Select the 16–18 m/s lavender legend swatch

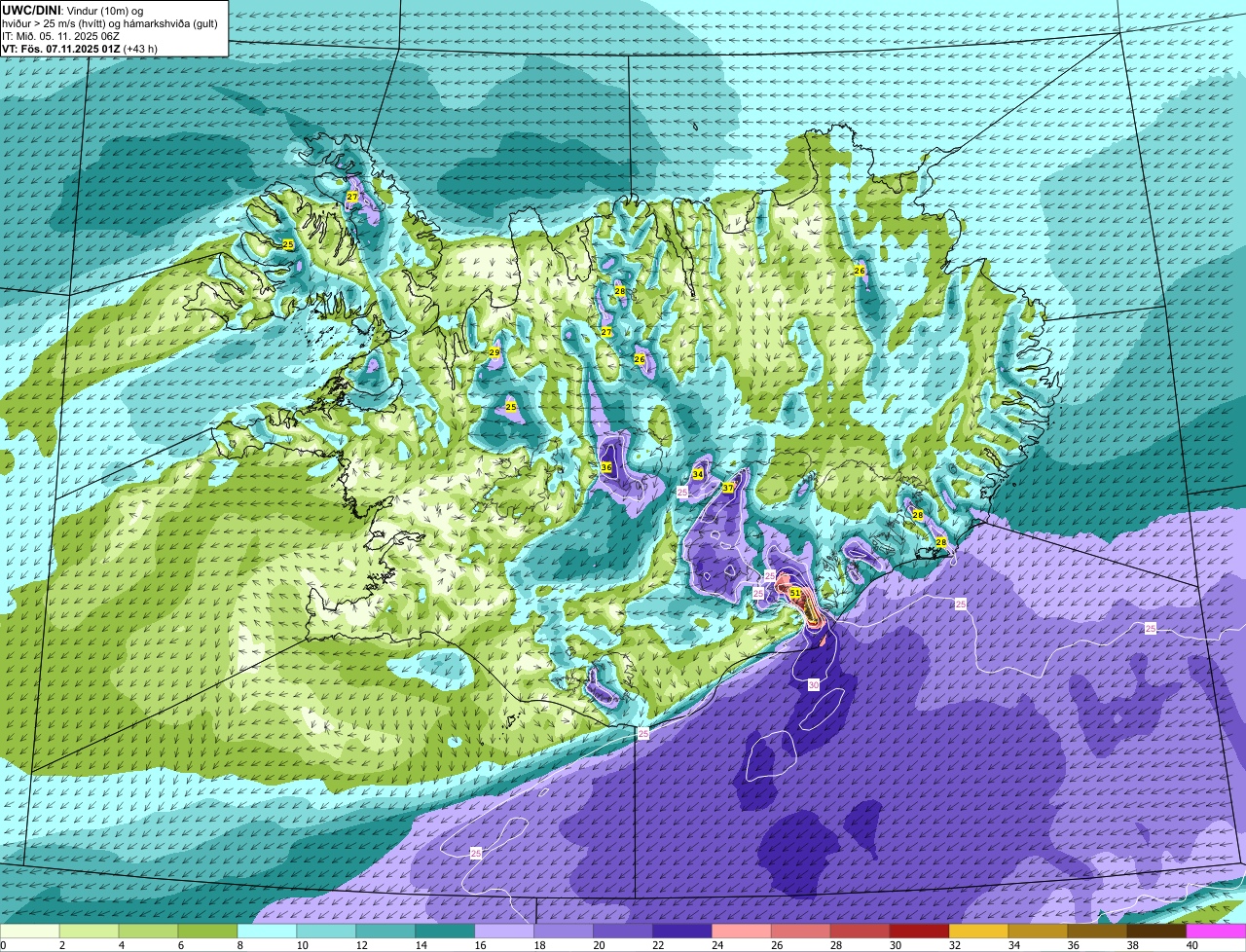tap(504, 932)
